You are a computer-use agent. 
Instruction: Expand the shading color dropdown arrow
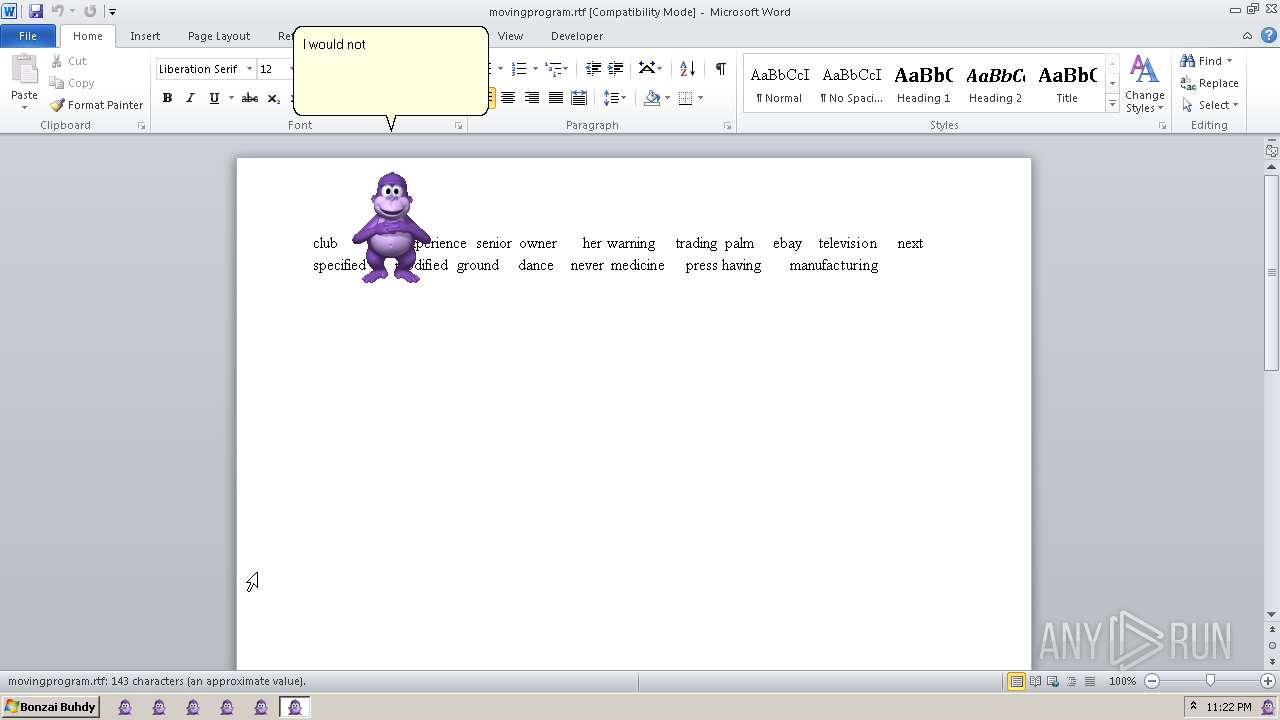pyautogui.click(x=667, y=98)
